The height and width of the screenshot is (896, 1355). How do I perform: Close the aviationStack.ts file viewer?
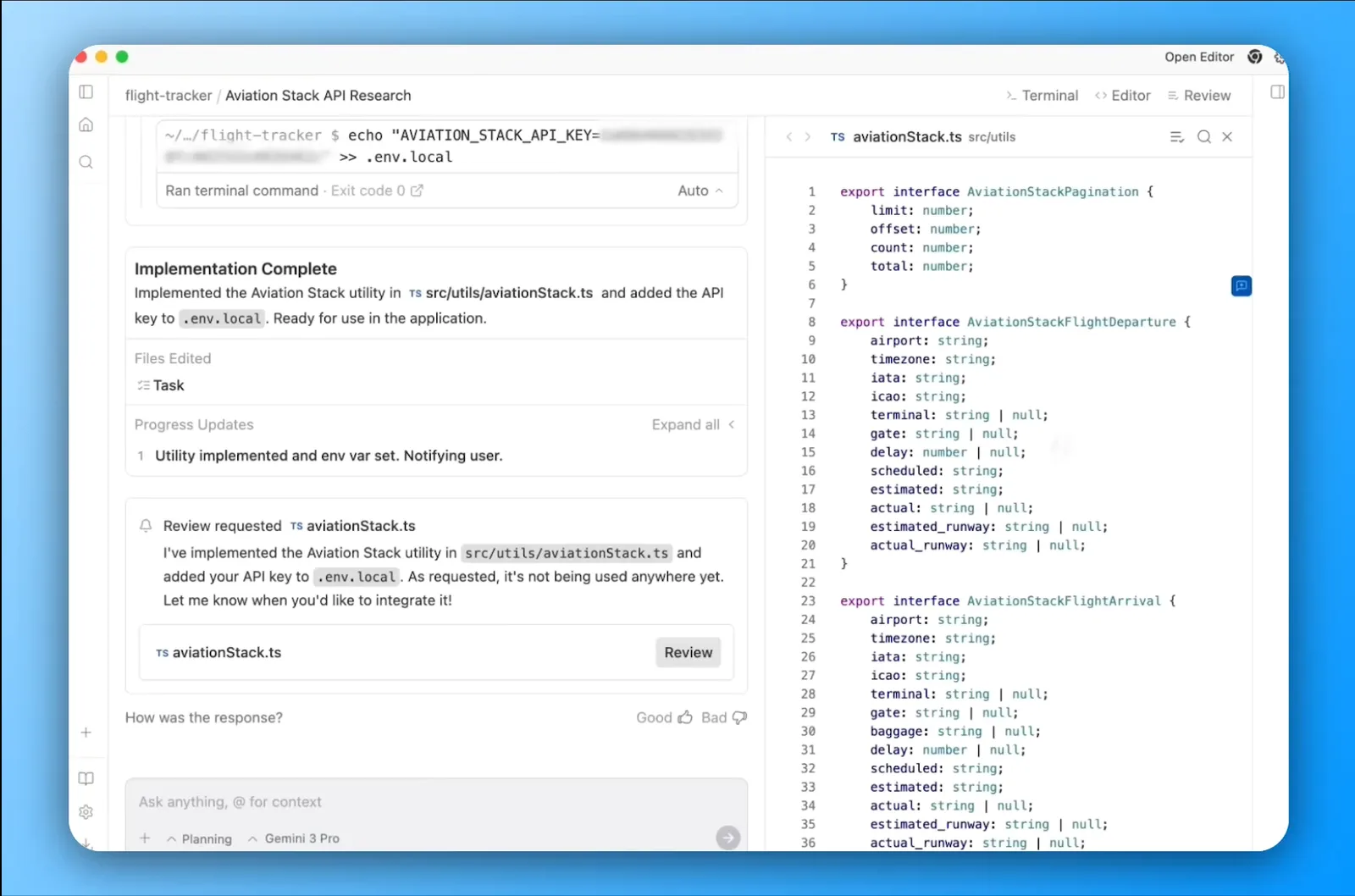tap(1227, 137)
